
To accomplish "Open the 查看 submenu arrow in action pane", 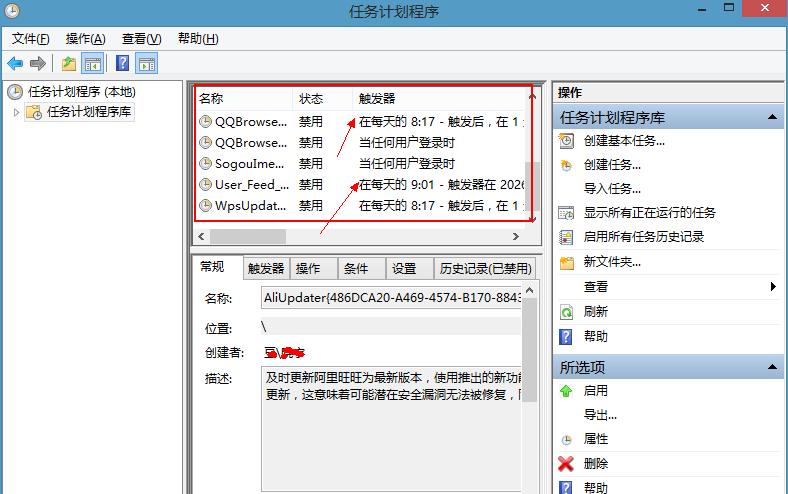I will pos(773,286).
